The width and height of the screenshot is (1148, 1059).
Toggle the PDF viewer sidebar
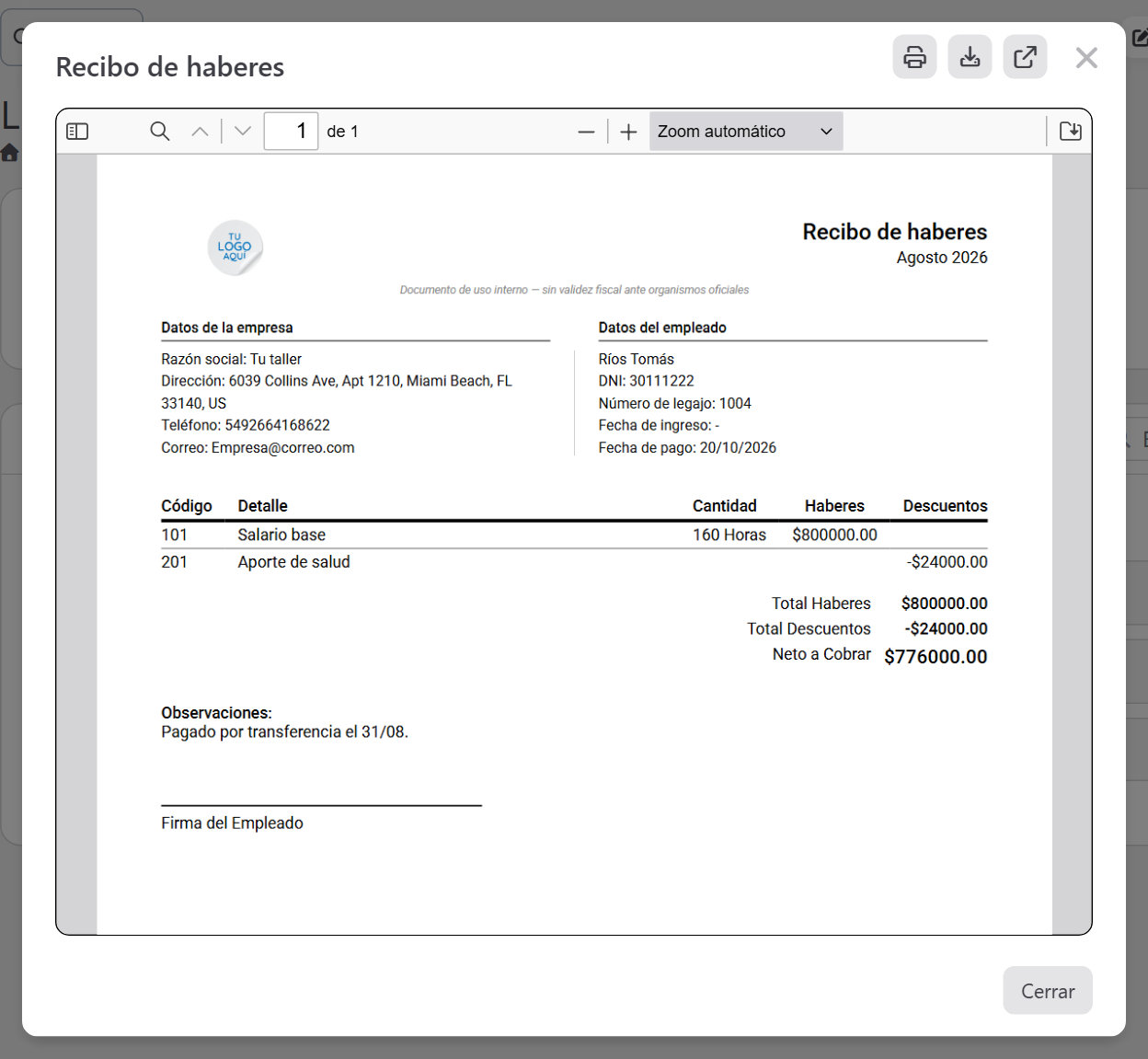[77, 132]
